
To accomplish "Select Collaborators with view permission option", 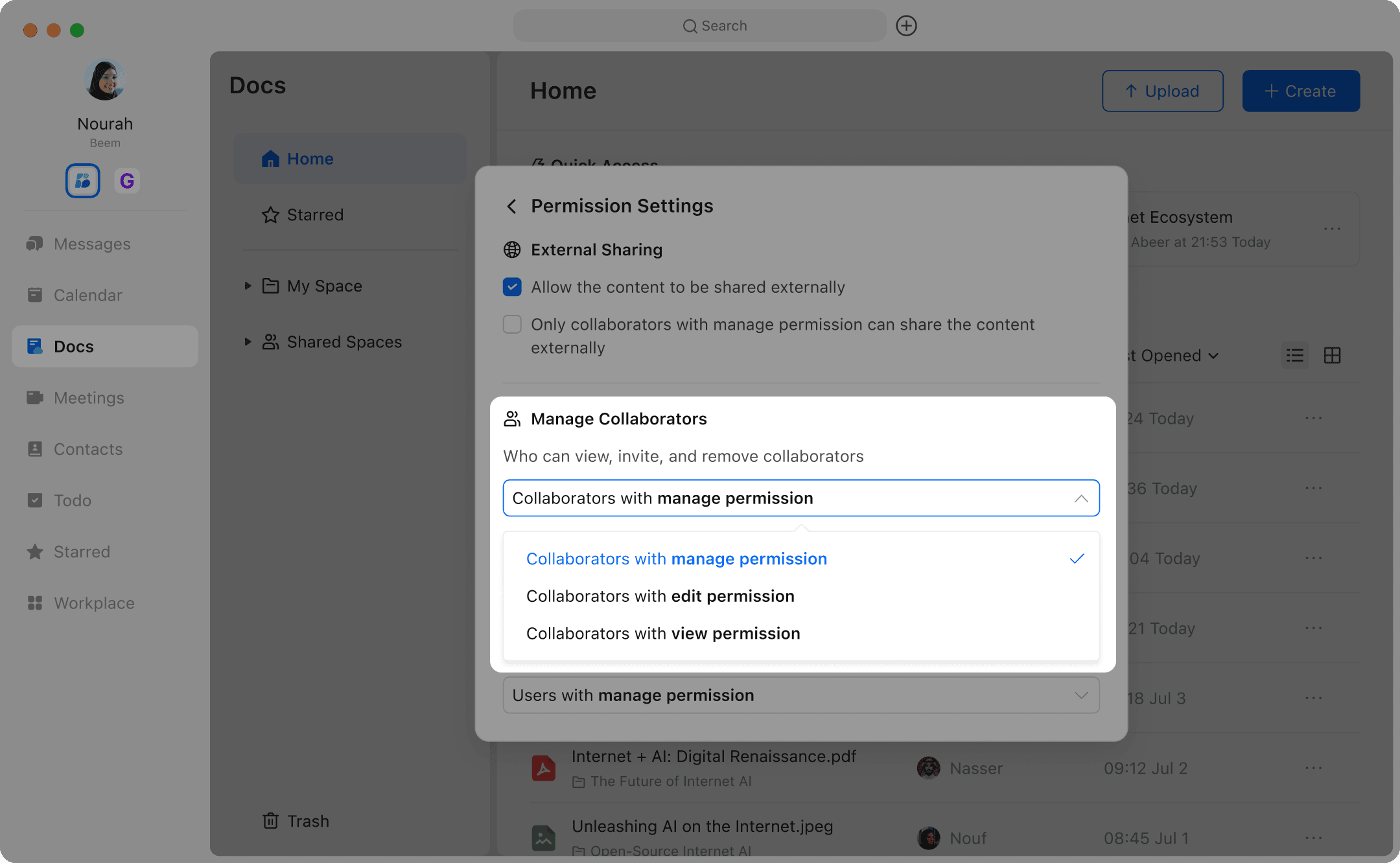I will [662, 633].
